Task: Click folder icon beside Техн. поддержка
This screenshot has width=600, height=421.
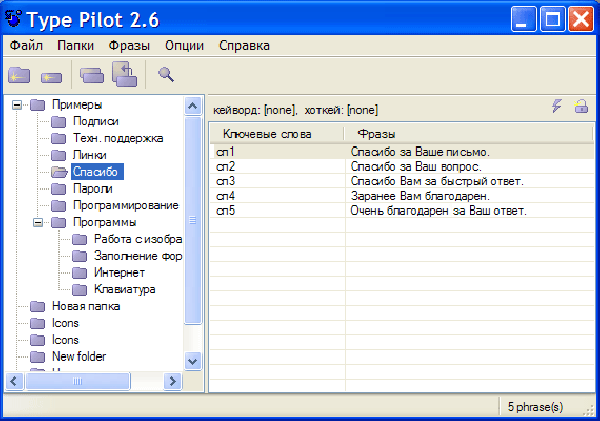Action: 59,138
